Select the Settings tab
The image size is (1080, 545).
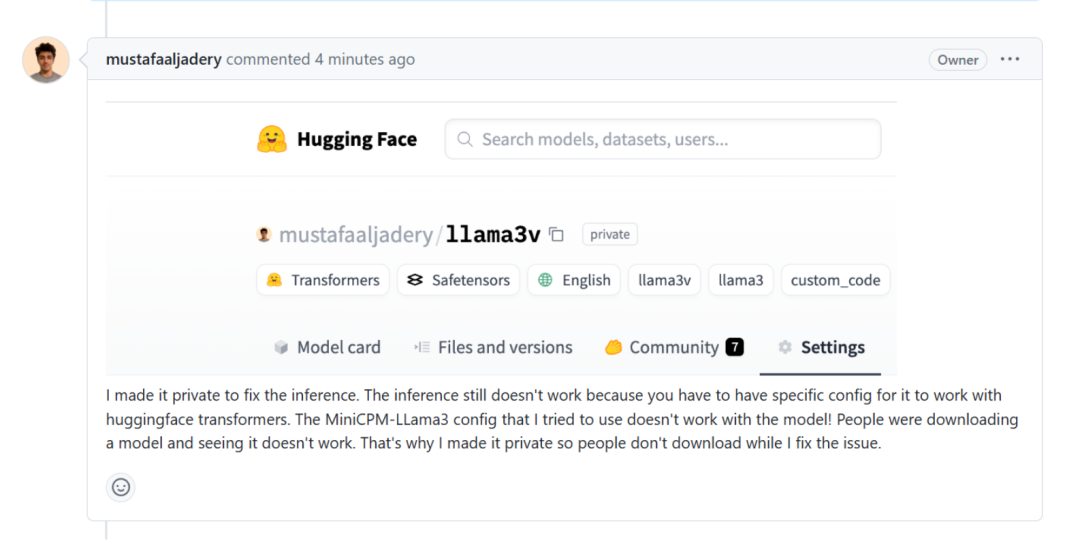coord(832,348)
